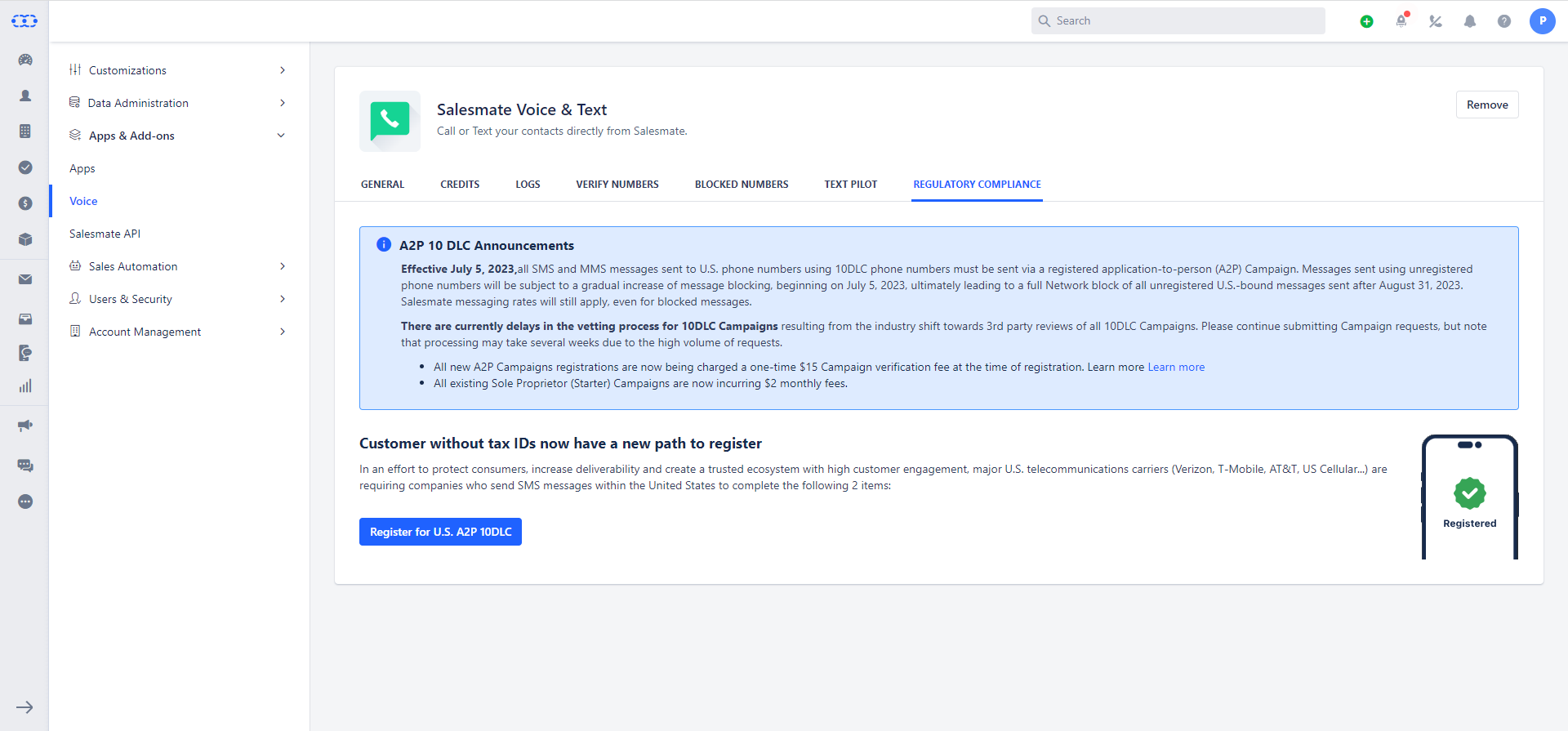Screen dimensions: 1568x731
Task: Open the Salesmate API menu item
Action: pyautogui.click(x=105, y=234)
